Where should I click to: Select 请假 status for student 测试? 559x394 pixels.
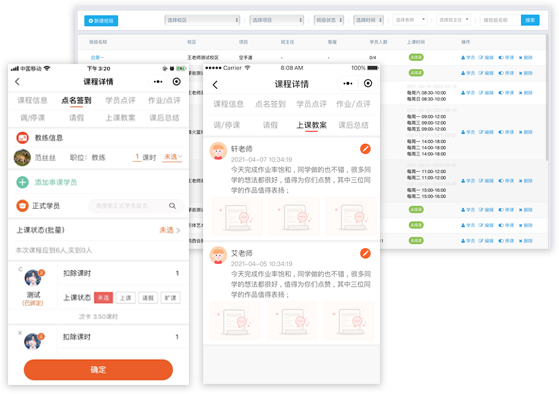coord(148,298)
